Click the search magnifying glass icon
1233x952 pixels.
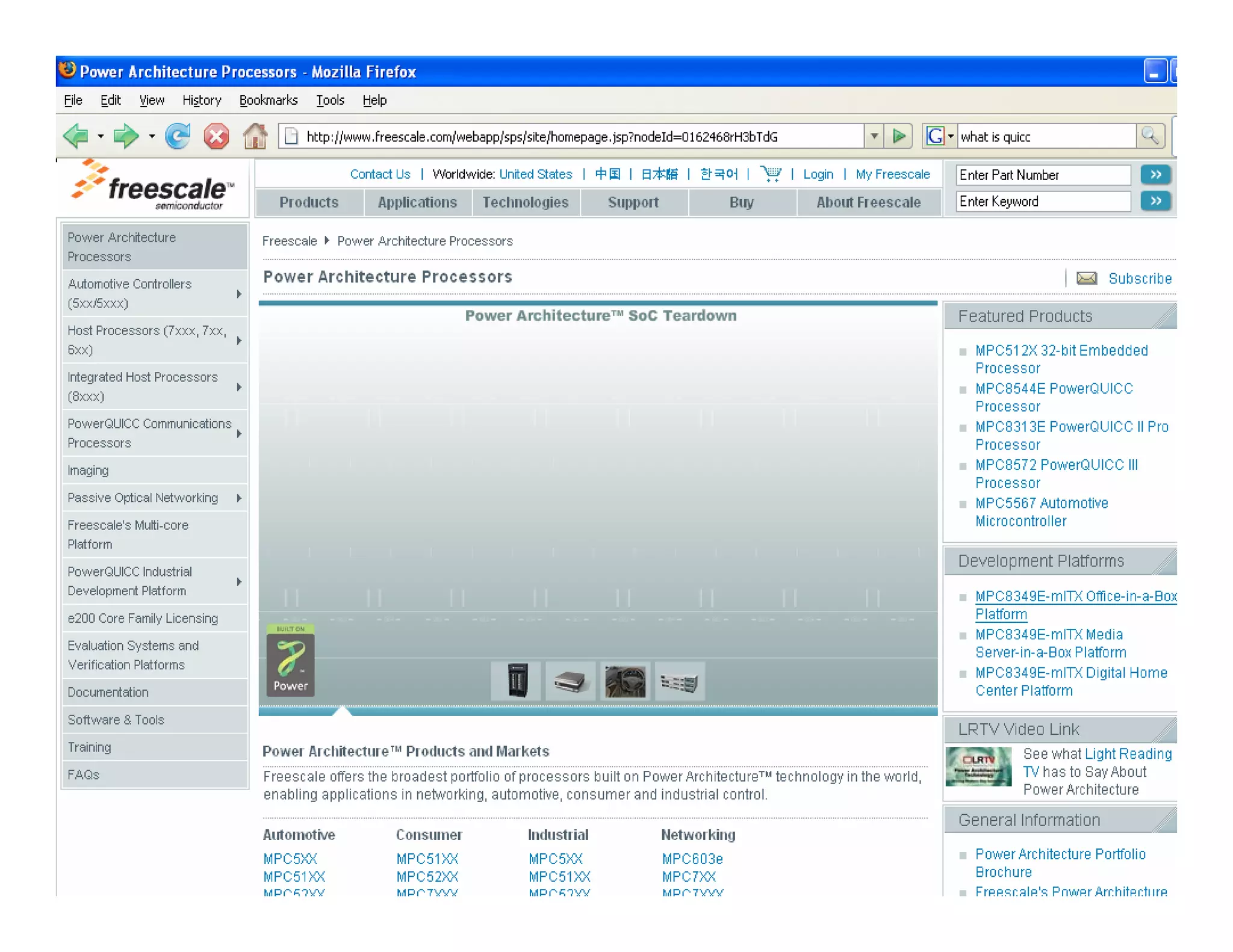[1150, 136]
